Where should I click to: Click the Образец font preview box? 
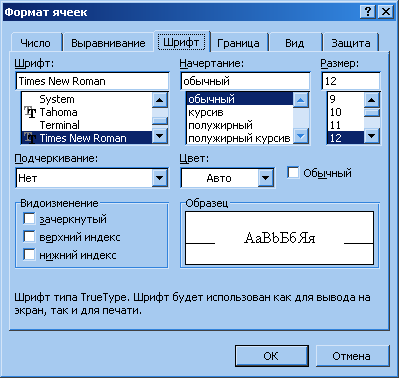point(279,238)
